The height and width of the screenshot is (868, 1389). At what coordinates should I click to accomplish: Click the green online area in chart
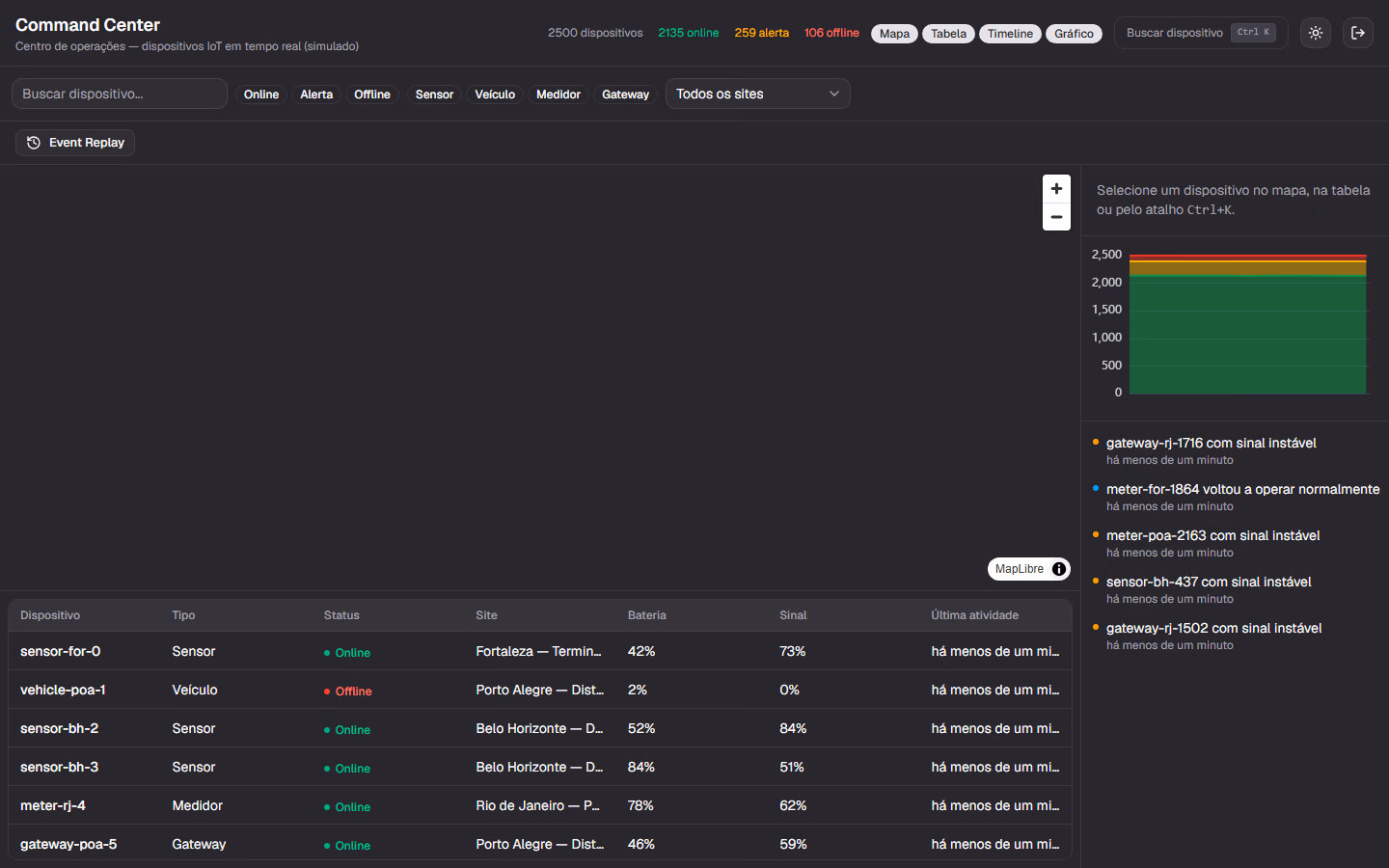1248,336
